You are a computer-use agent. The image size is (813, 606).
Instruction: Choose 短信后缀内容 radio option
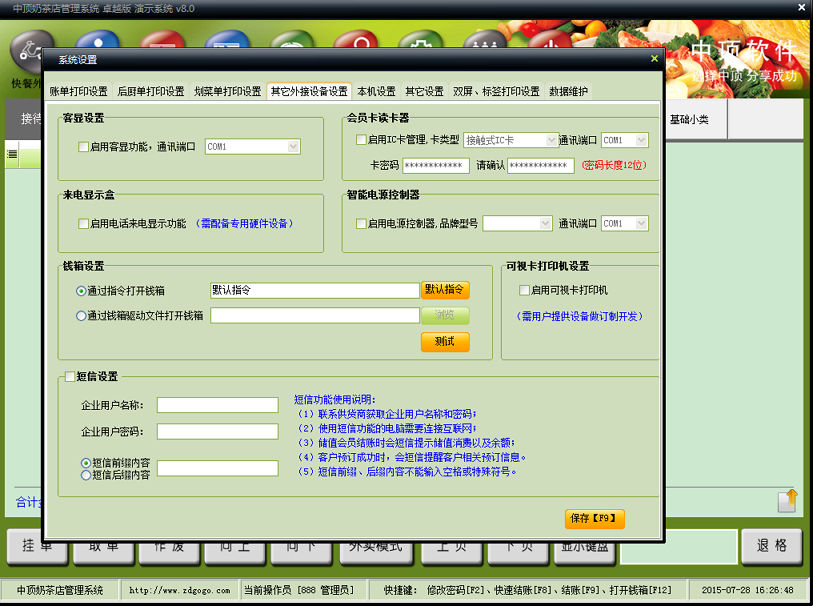tap(86, 475)
